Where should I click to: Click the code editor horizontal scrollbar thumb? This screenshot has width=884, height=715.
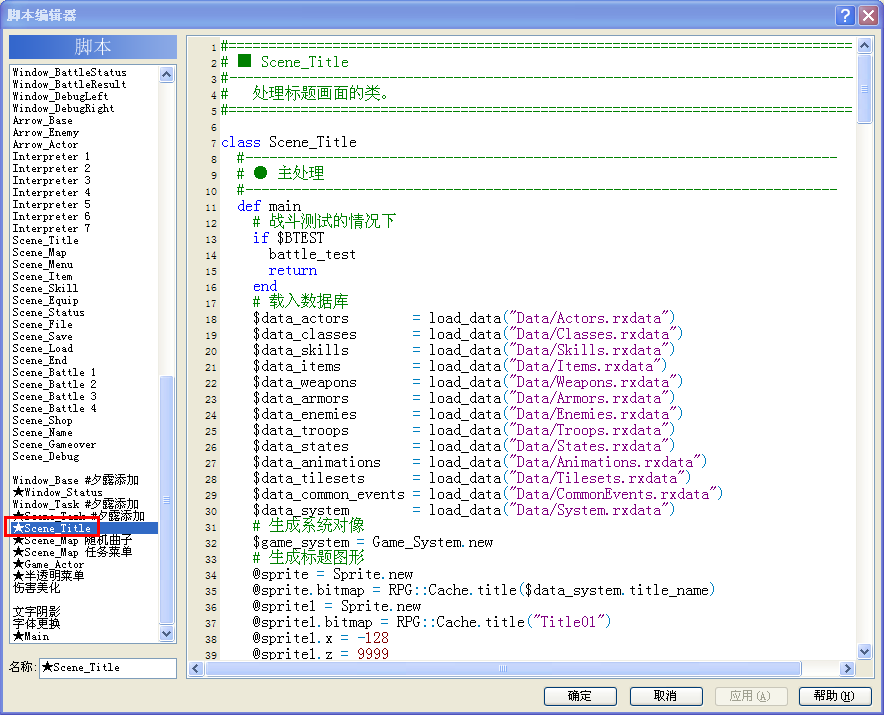click(503, 668)
